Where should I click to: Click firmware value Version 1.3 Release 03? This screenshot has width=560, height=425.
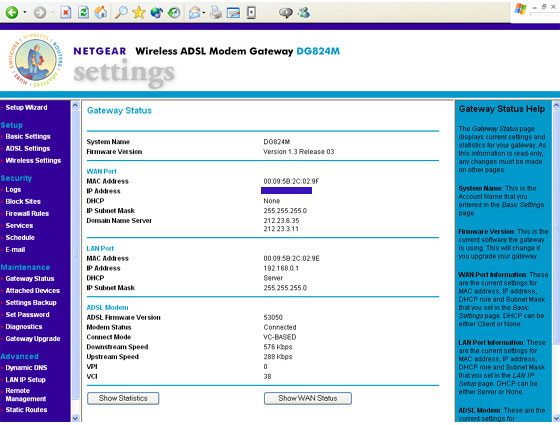point(299,152)
